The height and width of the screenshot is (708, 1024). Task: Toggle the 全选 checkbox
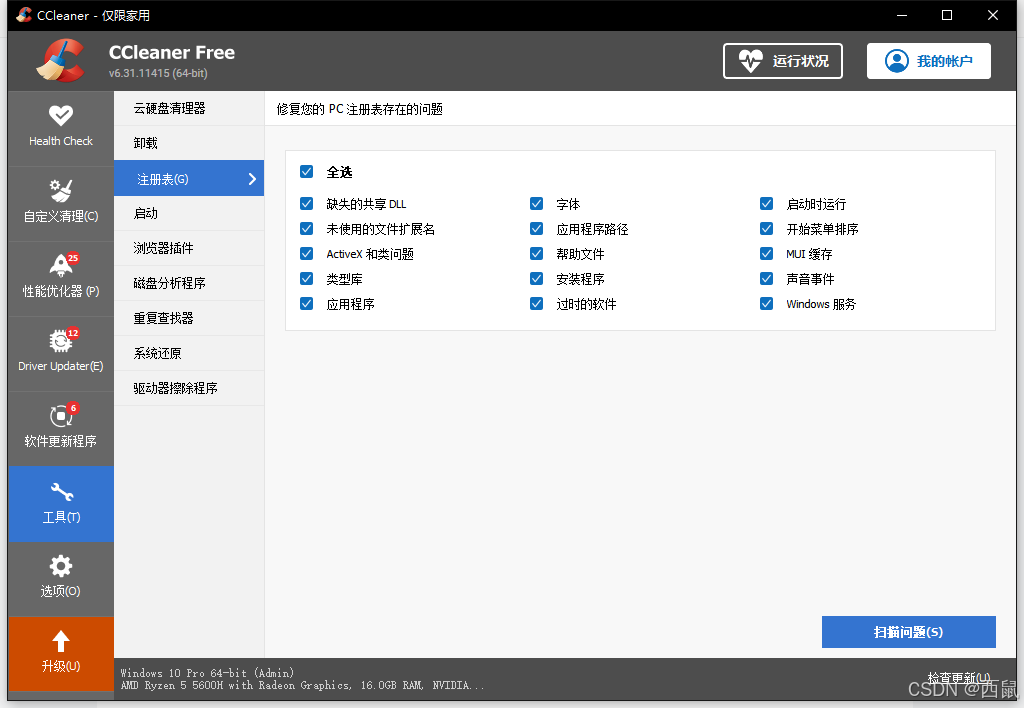click(x=306, y=172)
